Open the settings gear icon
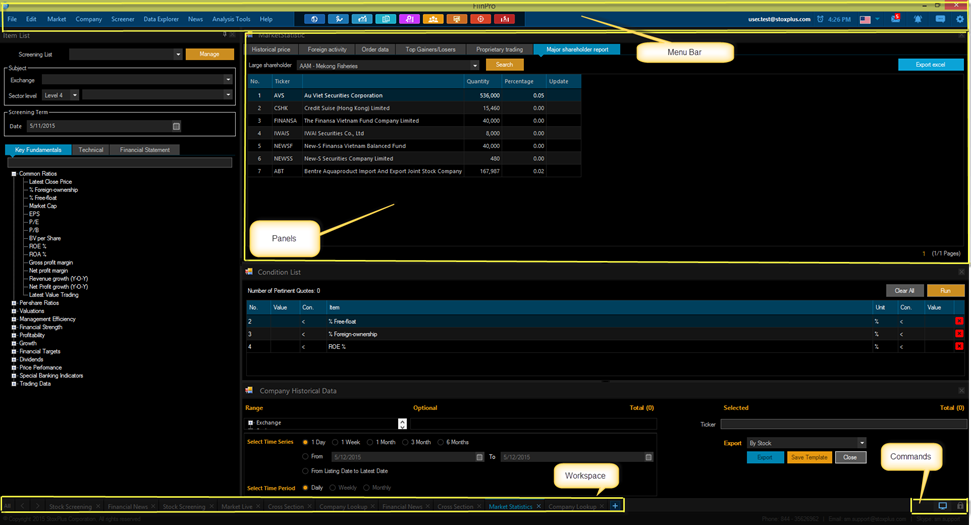The image size is (971, 525). coord(960,19)
